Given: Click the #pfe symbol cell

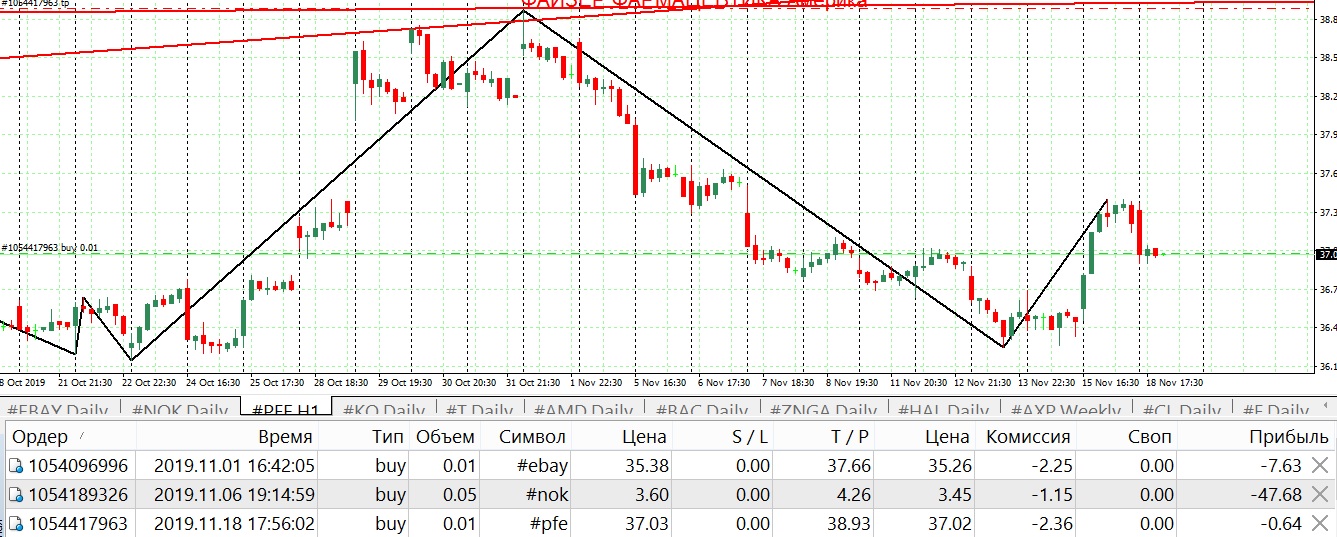Looking at the screenshot, I should coord(545,523).
